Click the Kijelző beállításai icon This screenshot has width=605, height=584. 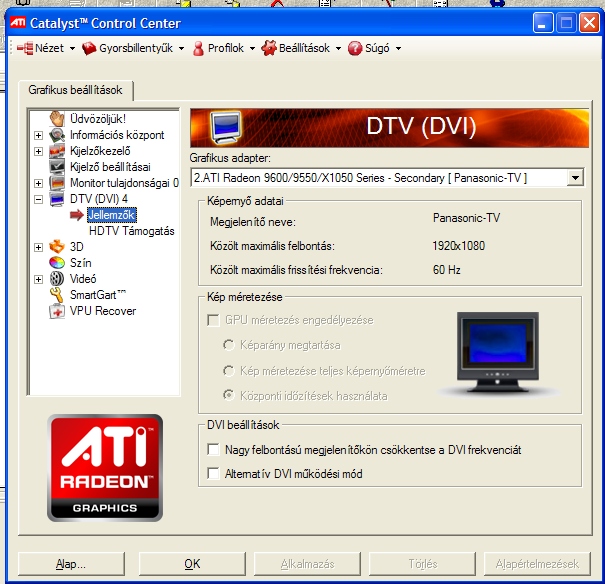pos(57,167)
